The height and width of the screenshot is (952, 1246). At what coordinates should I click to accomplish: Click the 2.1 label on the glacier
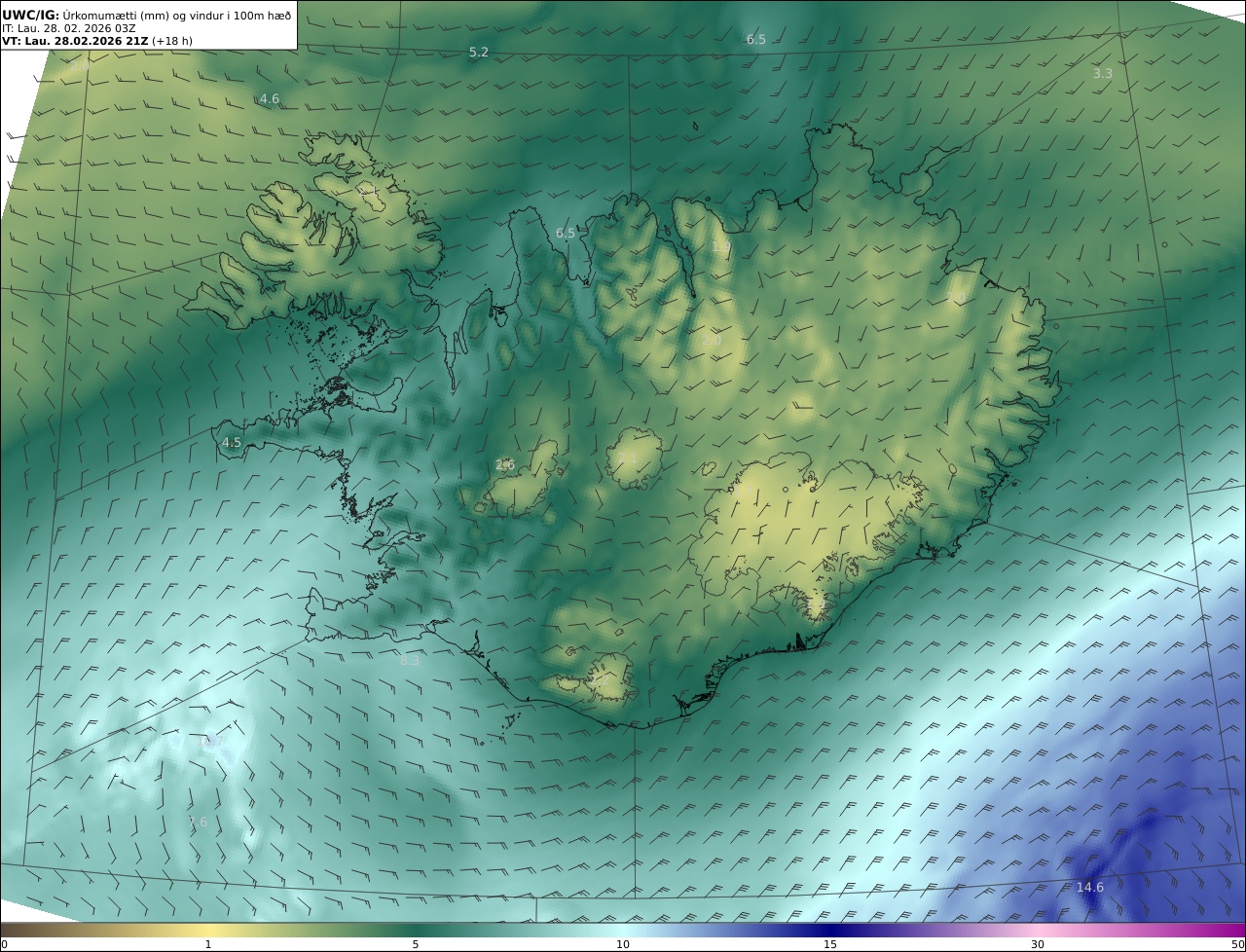tap(628, 458)
